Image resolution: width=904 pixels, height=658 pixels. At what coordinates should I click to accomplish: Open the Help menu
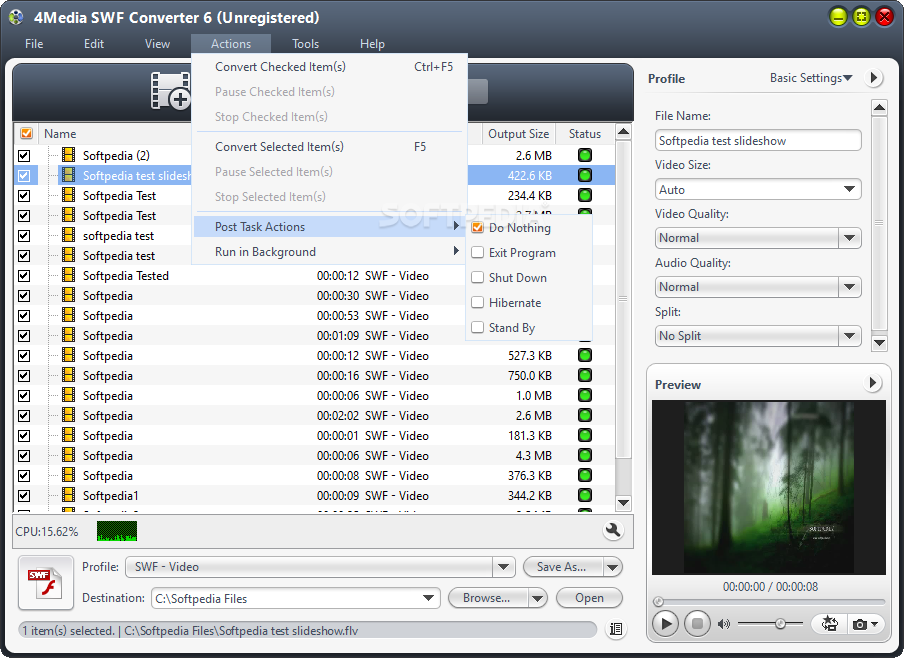(x=372, y=44)
